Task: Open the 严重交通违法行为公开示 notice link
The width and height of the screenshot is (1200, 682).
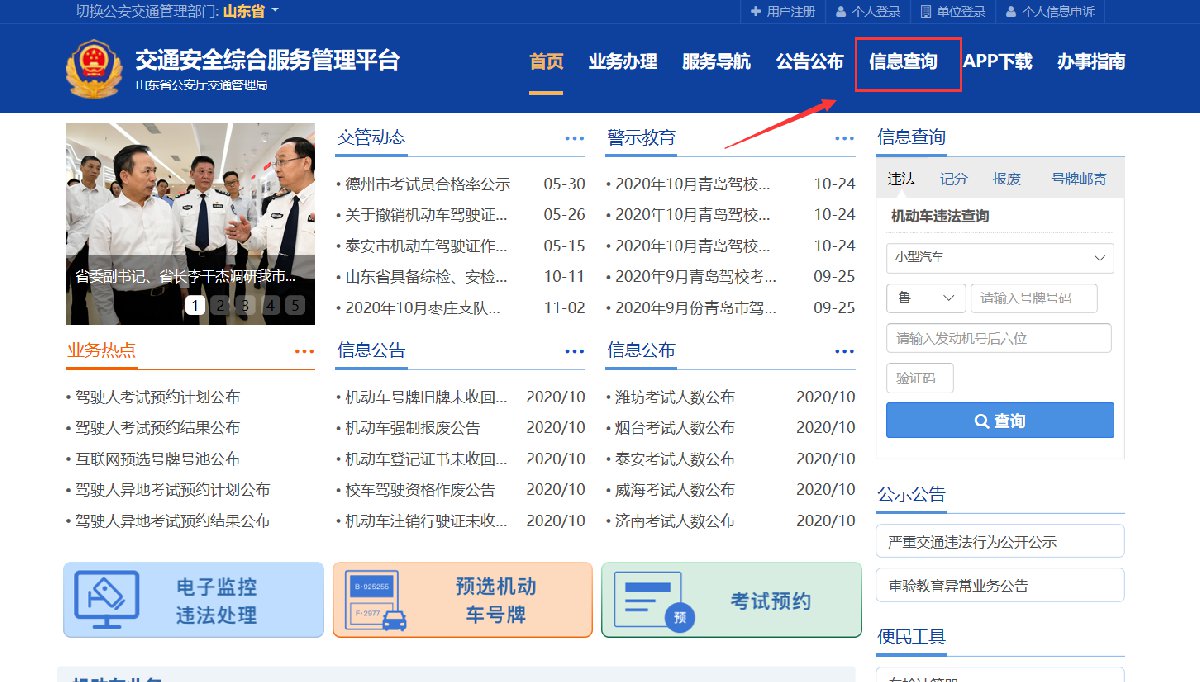Action: (999, 542)
